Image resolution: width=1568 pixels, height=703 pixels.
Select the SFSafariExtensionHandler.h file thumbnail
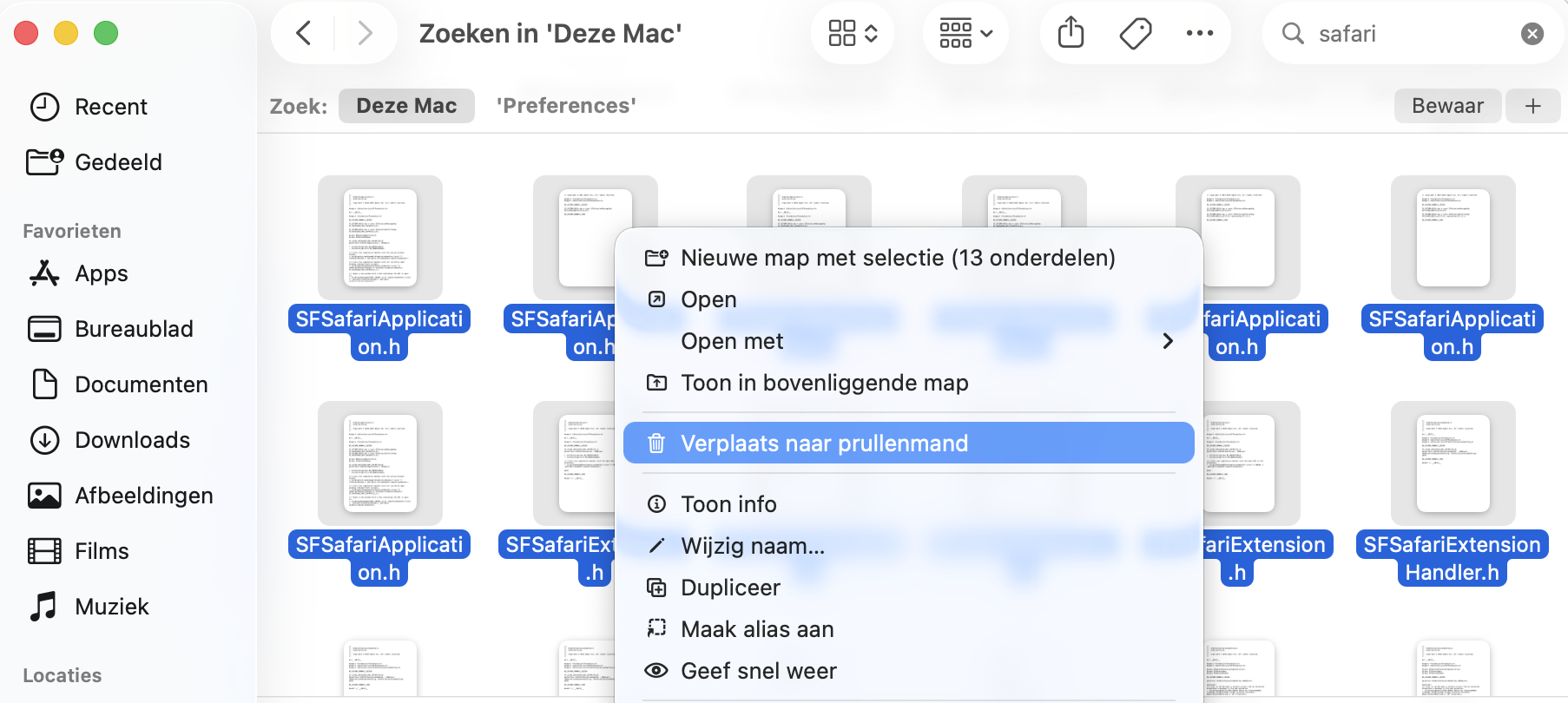pyautogui.click(x=1453, y=463)
